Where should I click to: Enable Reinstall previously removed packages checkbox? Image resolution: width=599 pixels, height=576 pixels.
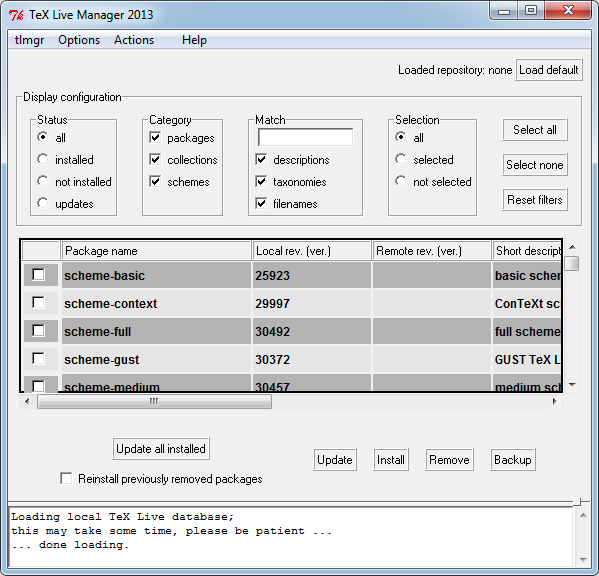click(x=66, y=478)
